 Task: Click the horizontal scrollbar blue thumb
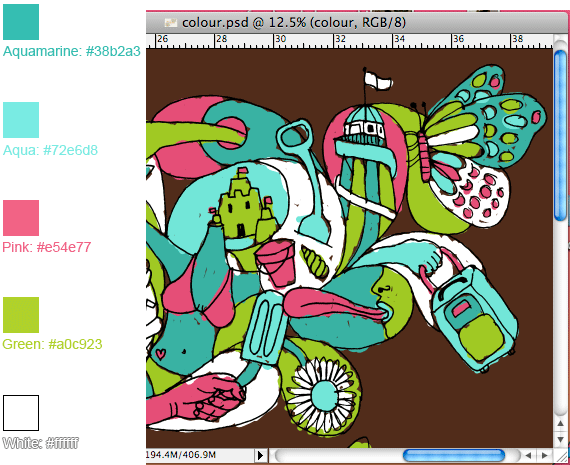coord(454,455)
